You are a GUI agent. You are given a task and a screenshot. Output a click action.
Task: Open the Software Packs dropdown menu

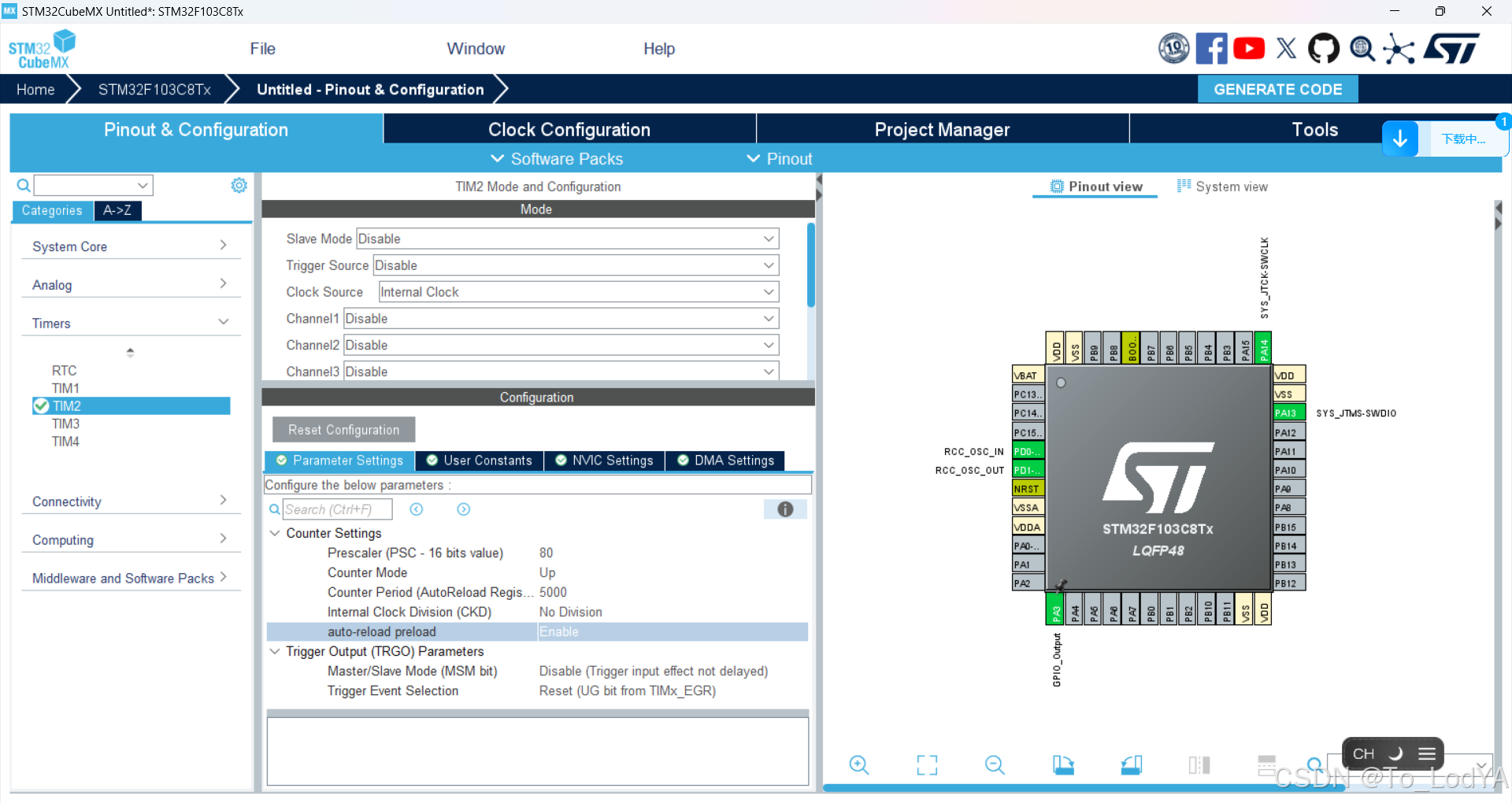(557, 159)
